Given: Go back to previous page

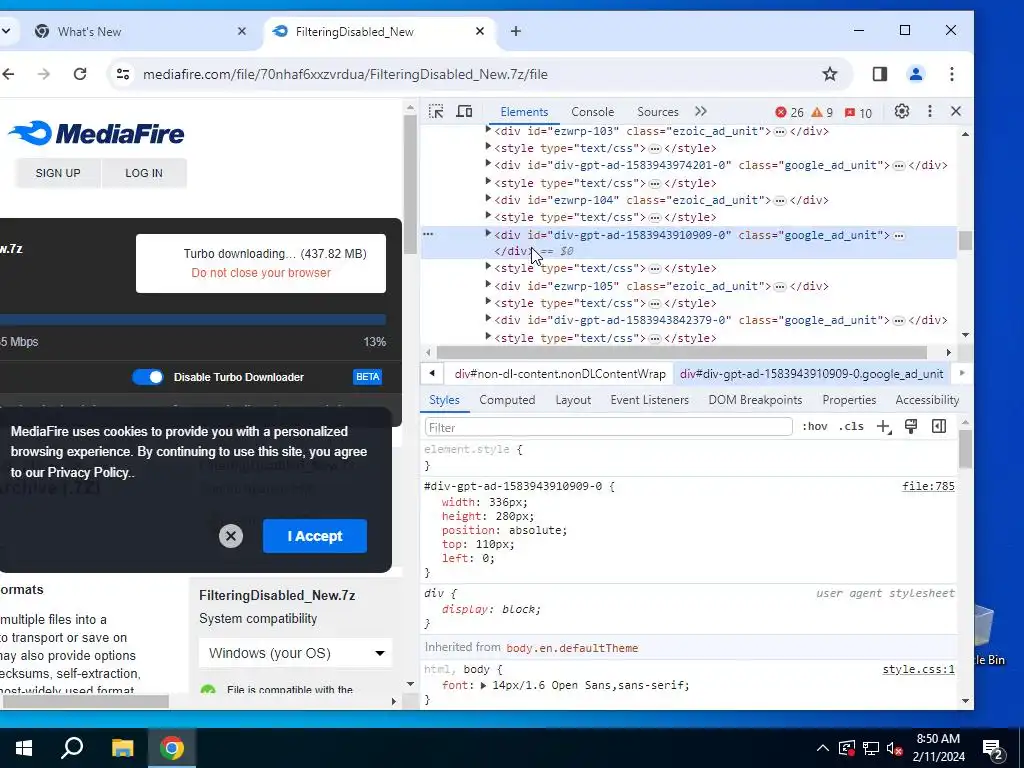Looking at the screenshot, I should [8, 74].
